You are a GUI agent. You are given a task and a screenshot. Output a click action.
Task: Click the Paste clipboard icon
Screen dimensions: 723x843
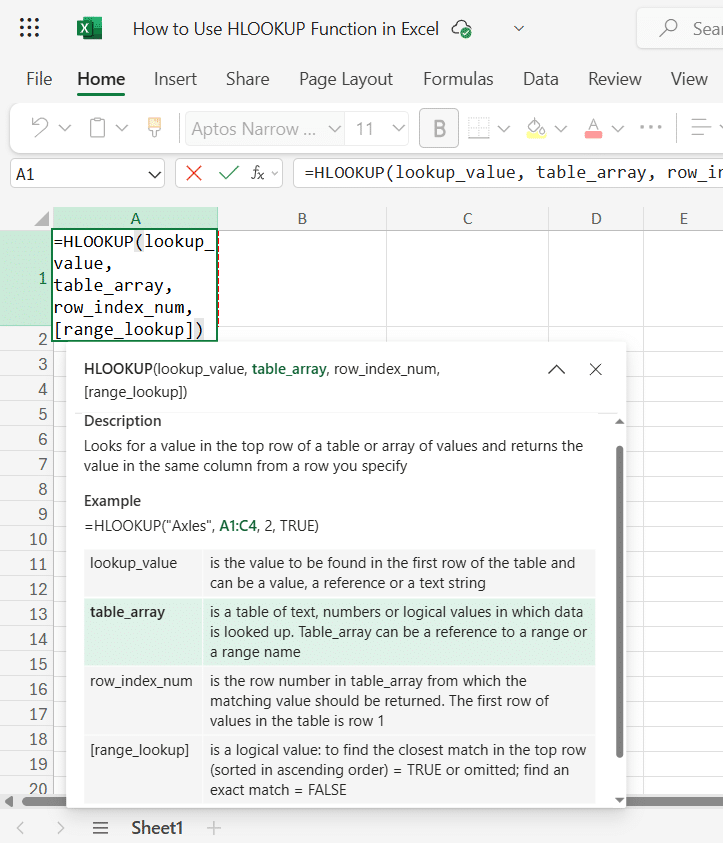click(98, 128)
